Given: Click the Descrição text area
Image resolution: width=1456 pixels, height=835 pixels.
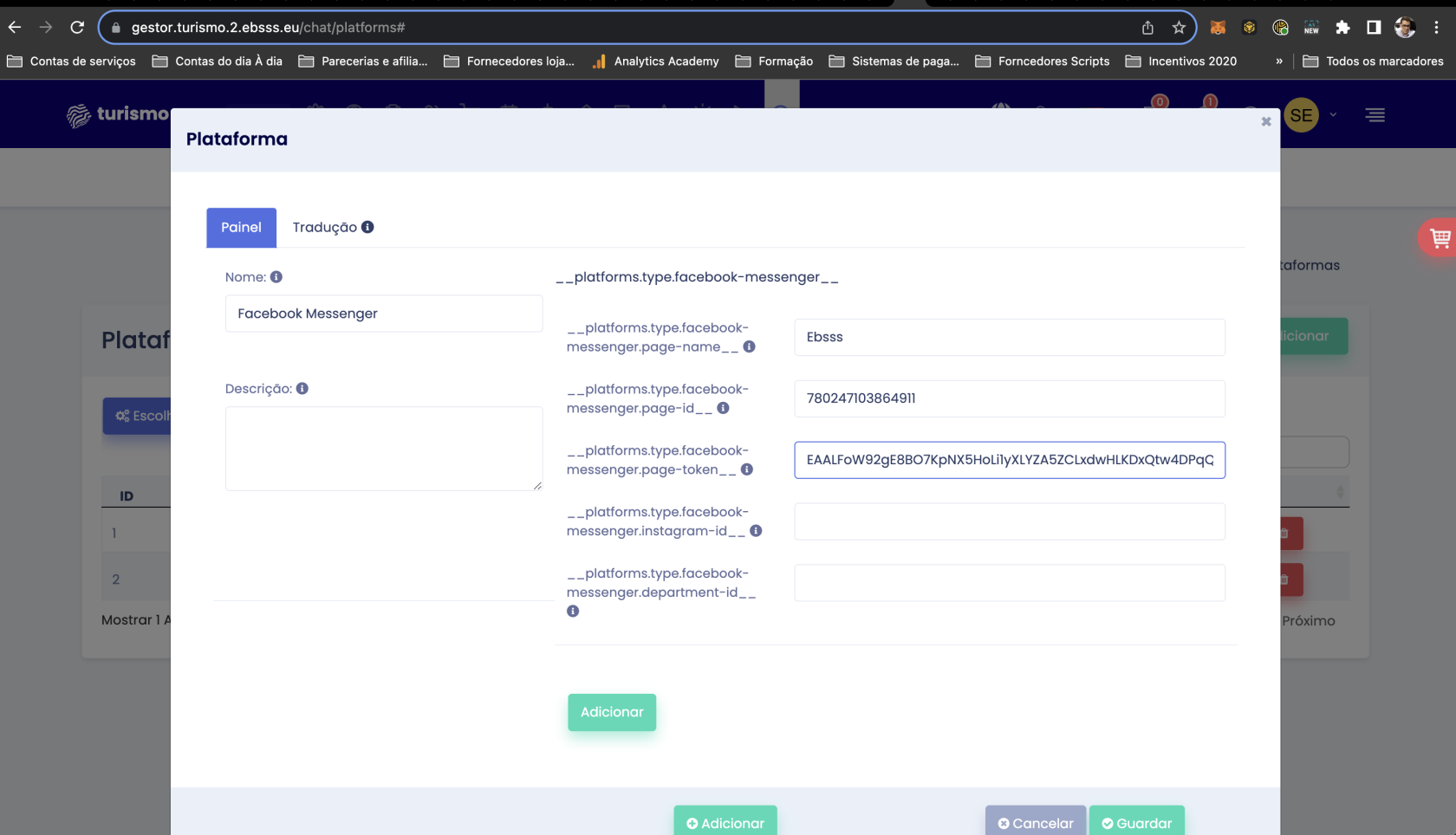Looking at the screenshot, I should [384, 449].
